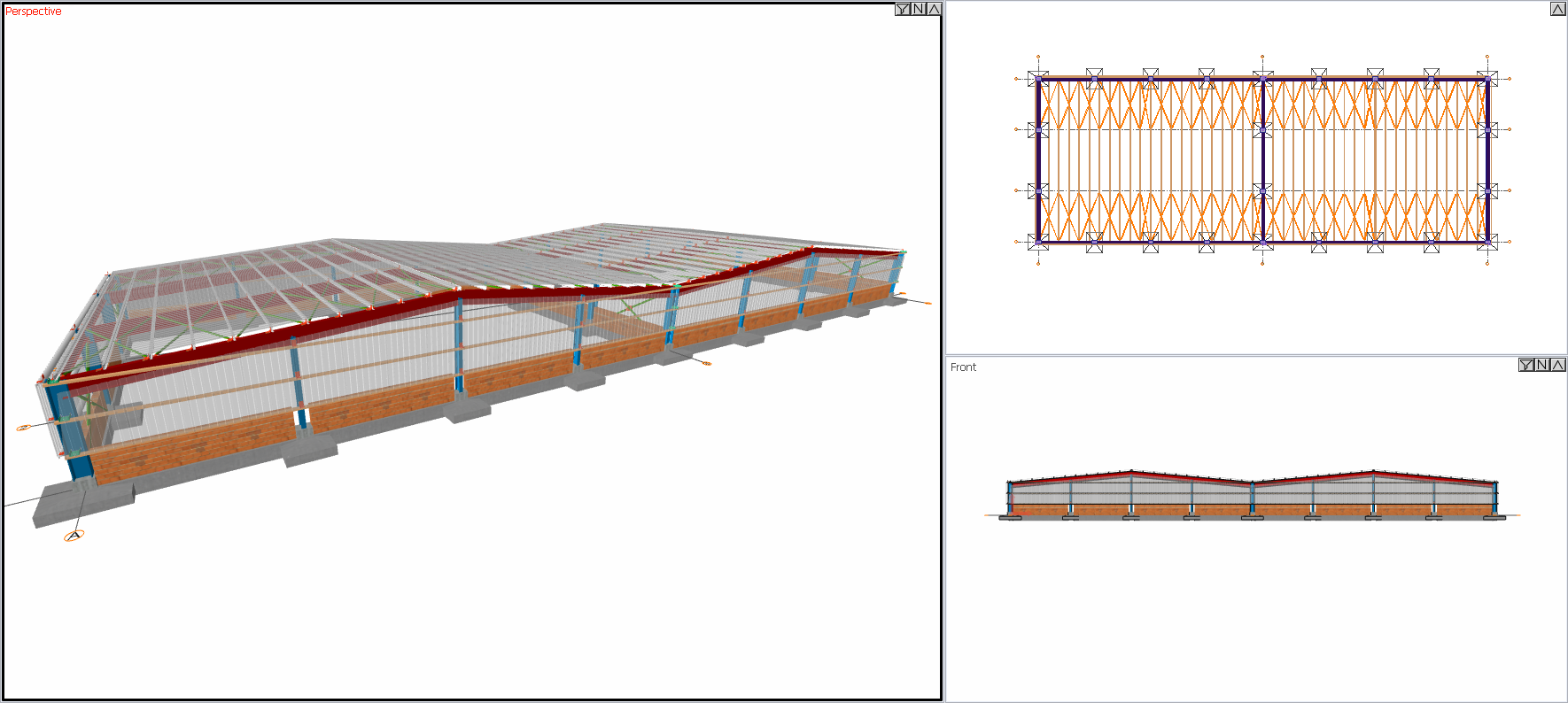The width and height of the screenshot is (1568, 703).
Task: Click the splitter between plan and Front viewports
Action: click(1256, 355)
